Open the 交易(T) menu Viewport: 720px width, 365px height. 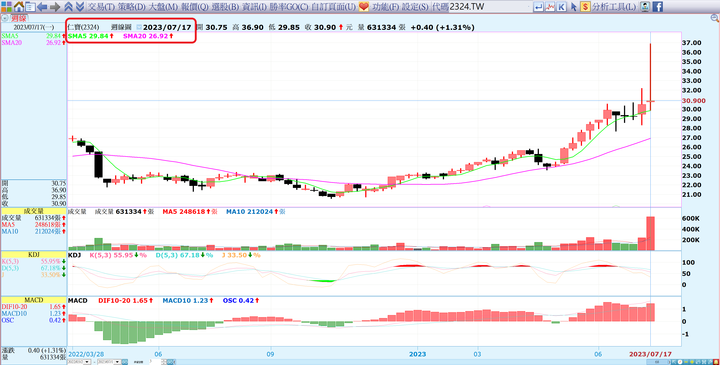click(x=101, y=6)
